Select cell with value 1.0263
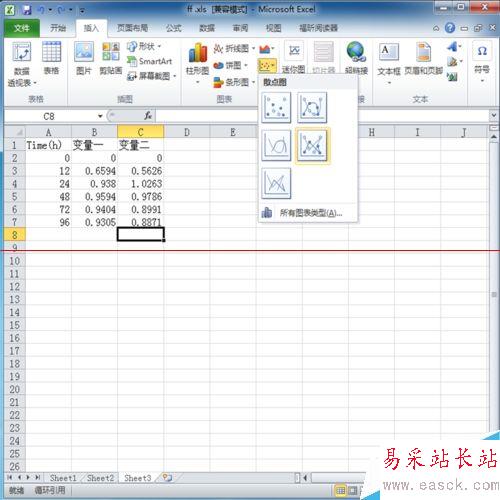Screen dimensions: 500x500 [140, 184]
